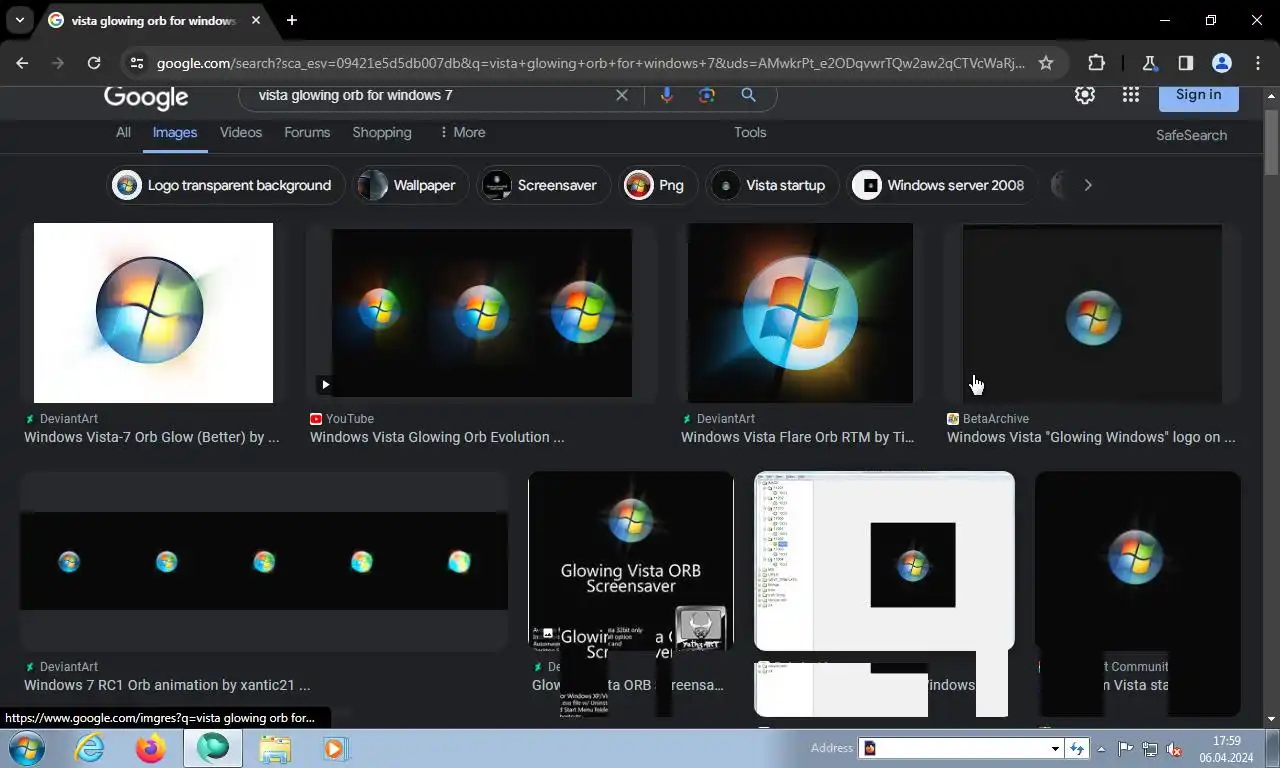Open the Chrome taskbar button
This screenshot has width=1280, height=768.
pos(212,748)
